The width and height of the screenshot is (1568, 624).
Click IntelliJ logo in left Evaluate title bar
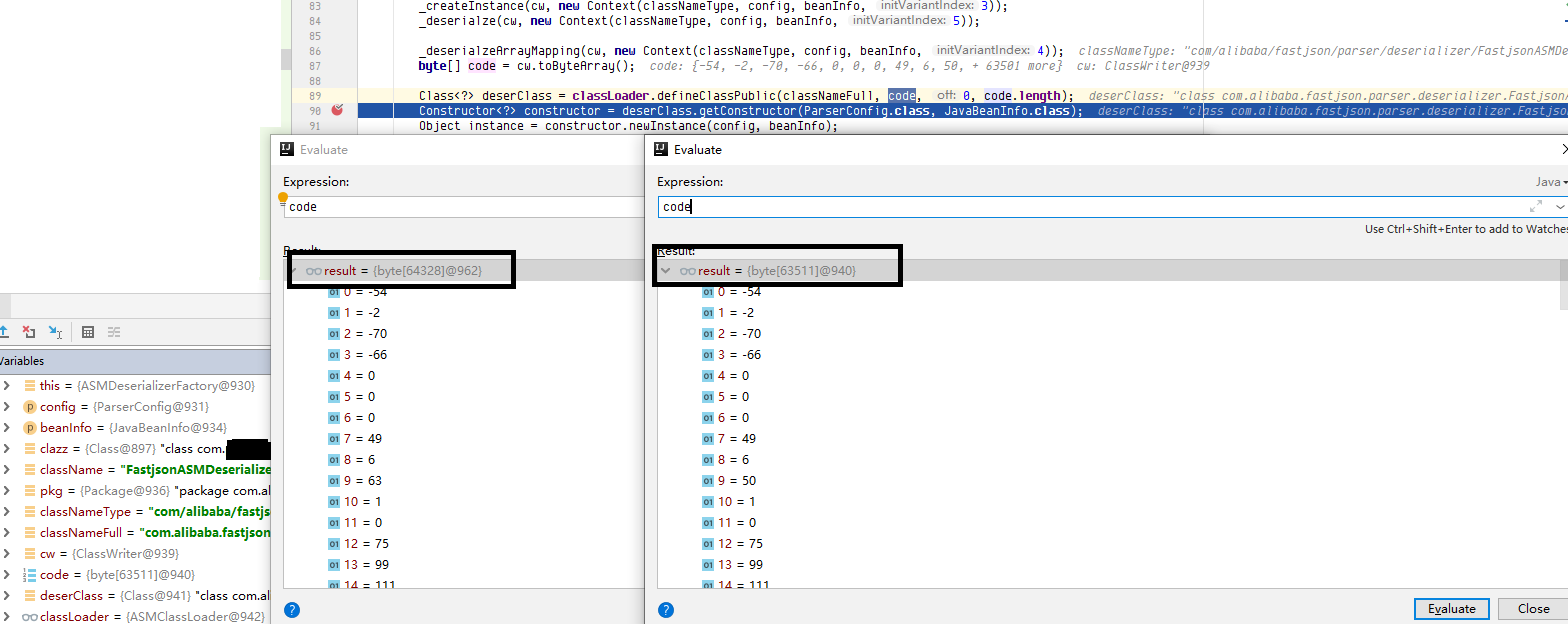286,149
